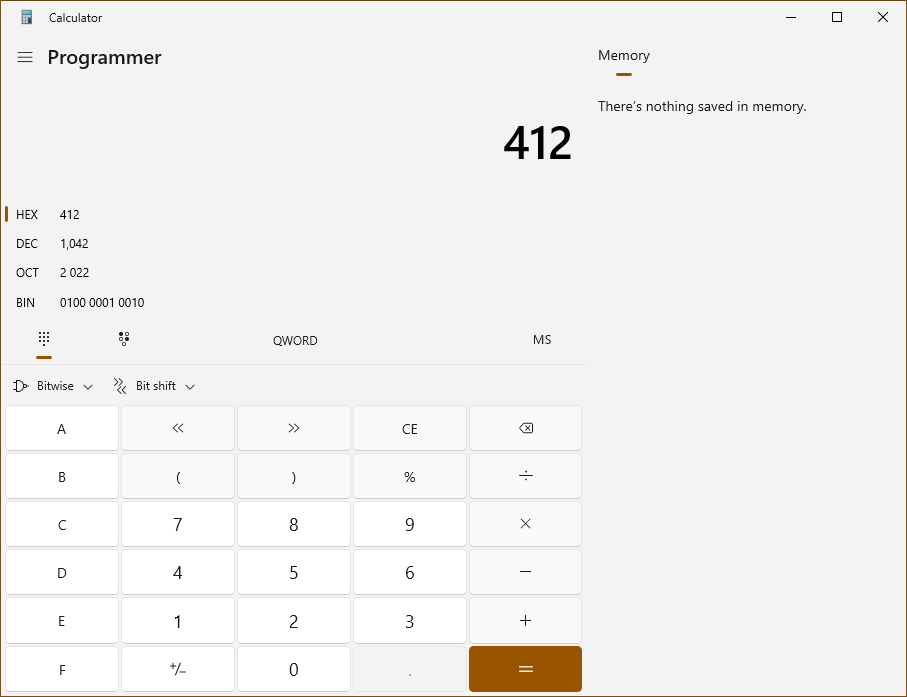
Task: Expand the Bit shift options dropdown
Action: [x=154, y=386]
